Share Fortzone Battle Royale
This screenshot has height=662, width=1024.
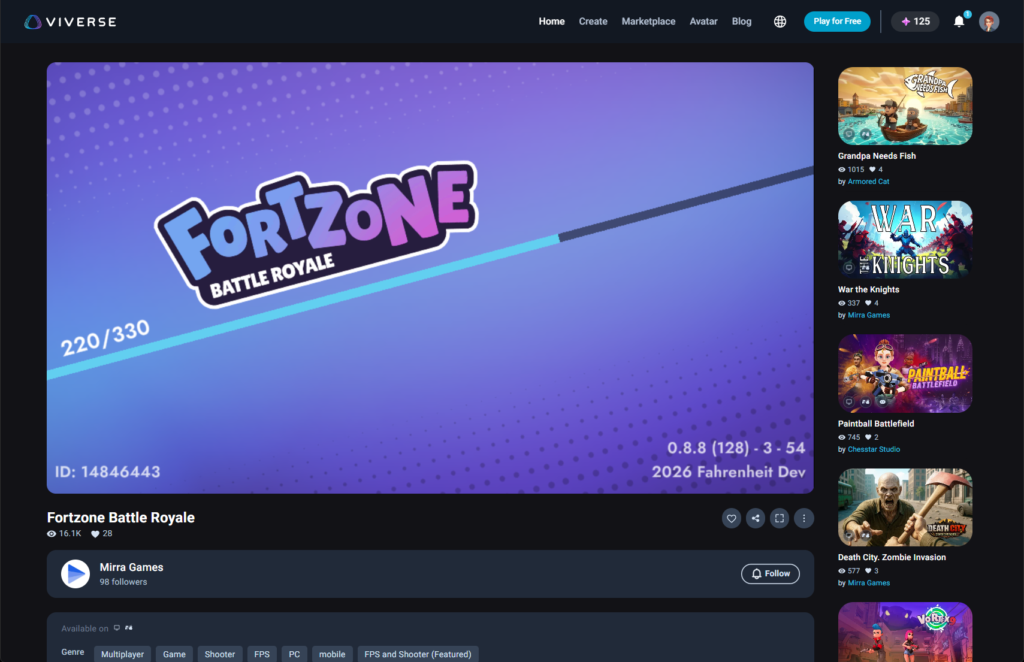[756, 518]
